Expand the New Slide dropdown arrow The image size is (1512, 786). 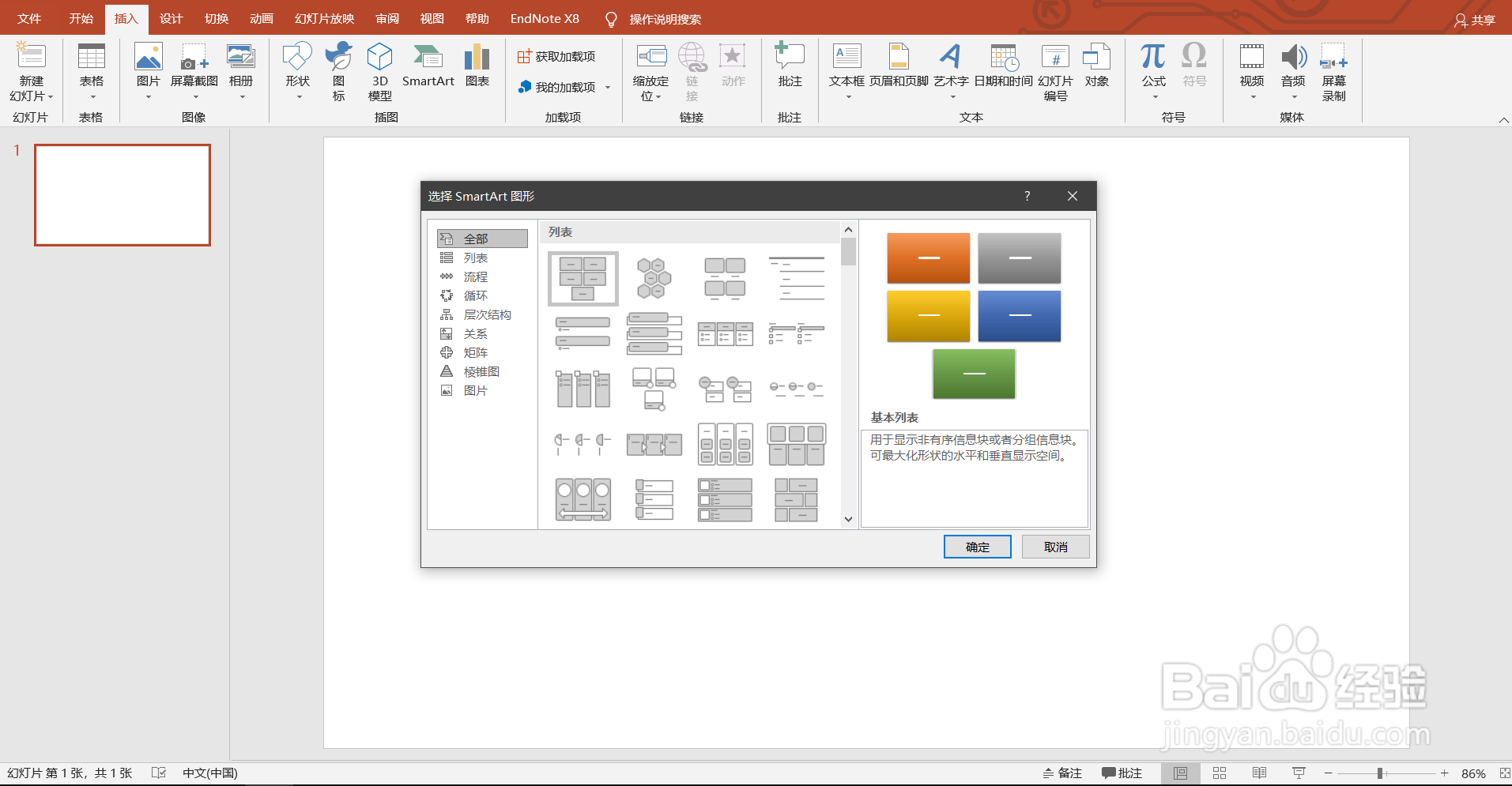pos(51,97)
